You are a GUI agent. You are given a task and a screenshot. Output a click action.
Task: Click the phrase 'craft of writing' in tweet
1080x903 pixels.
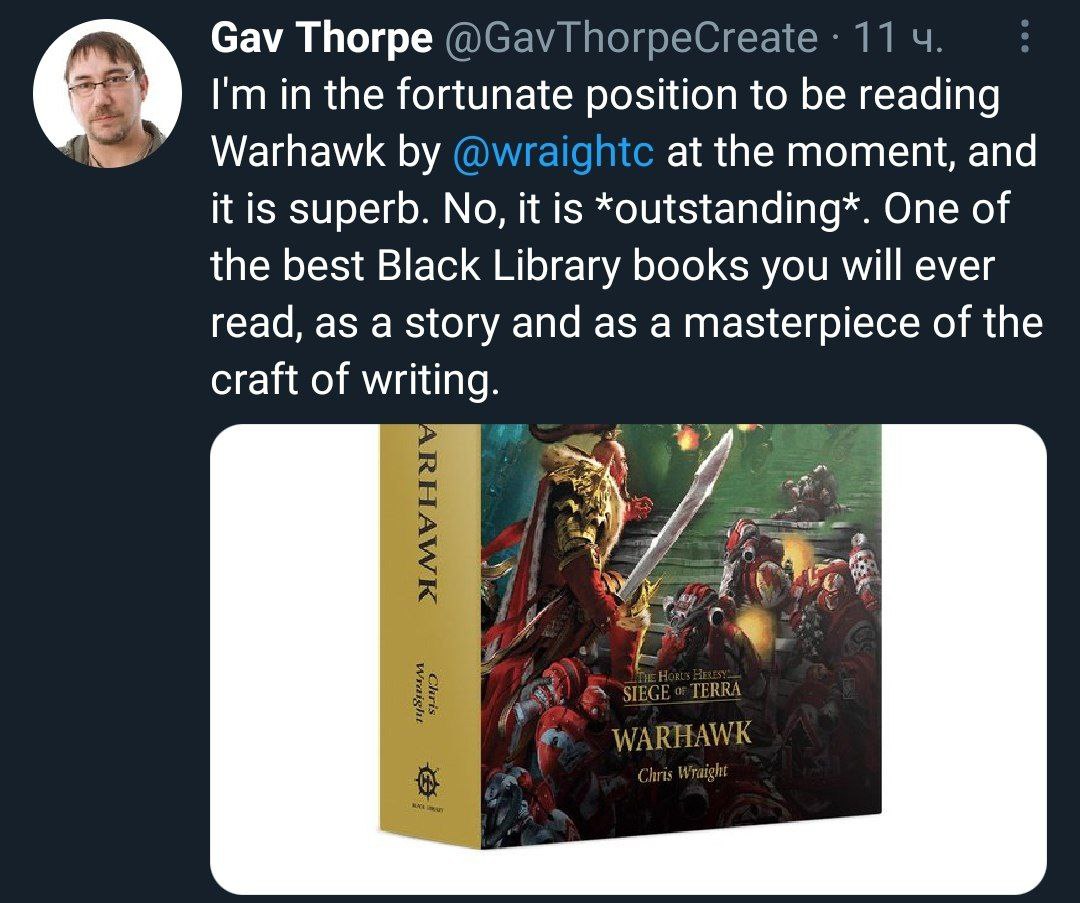pyautogui.click(x=353, y=380)
